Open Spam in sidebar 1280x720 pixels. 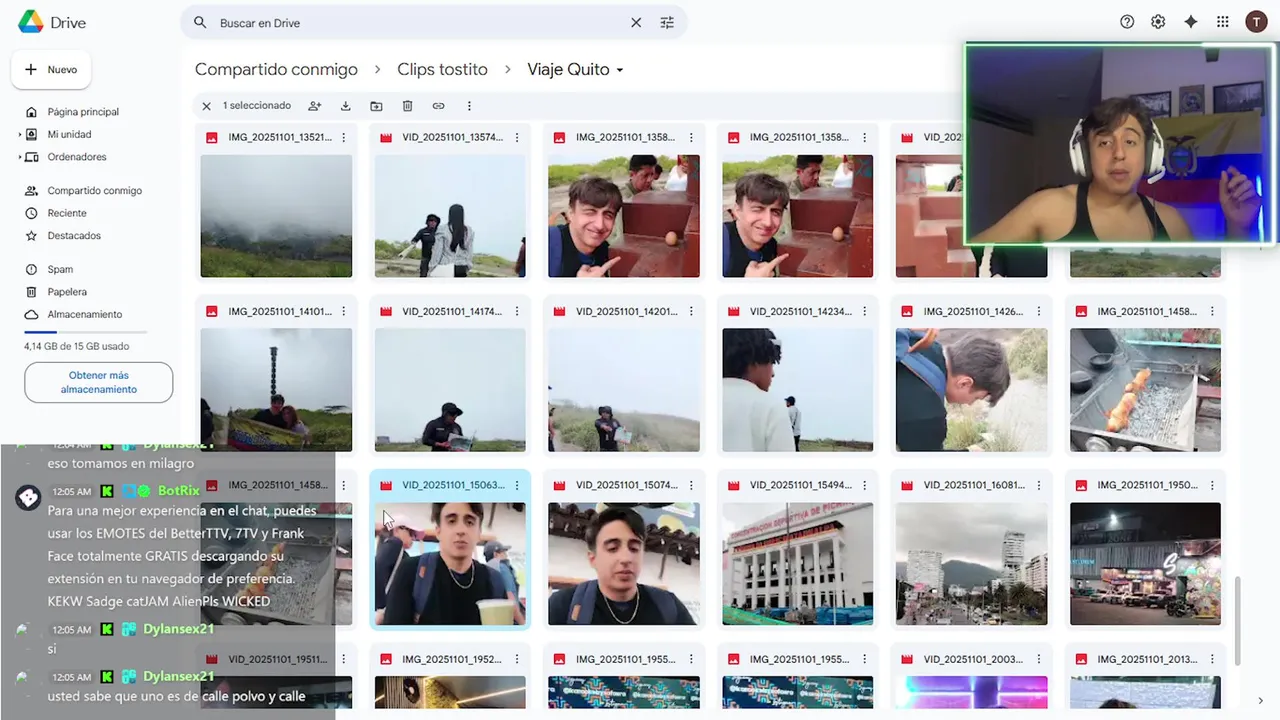[60, 270]
